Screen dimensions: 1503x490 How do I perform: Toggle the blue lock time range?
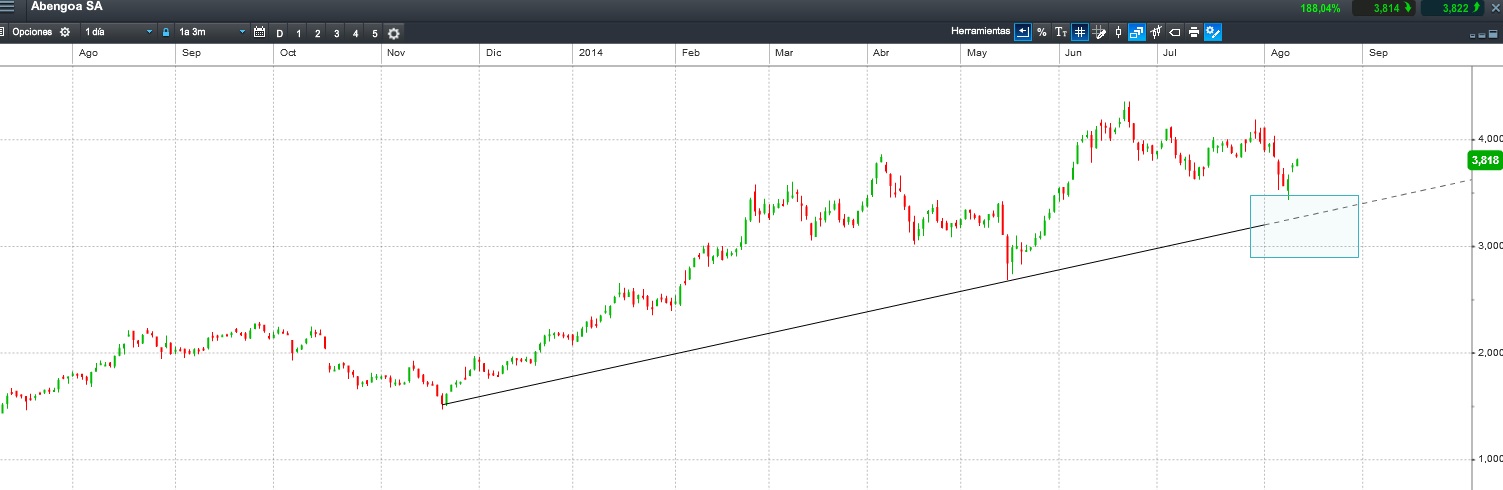166,32
